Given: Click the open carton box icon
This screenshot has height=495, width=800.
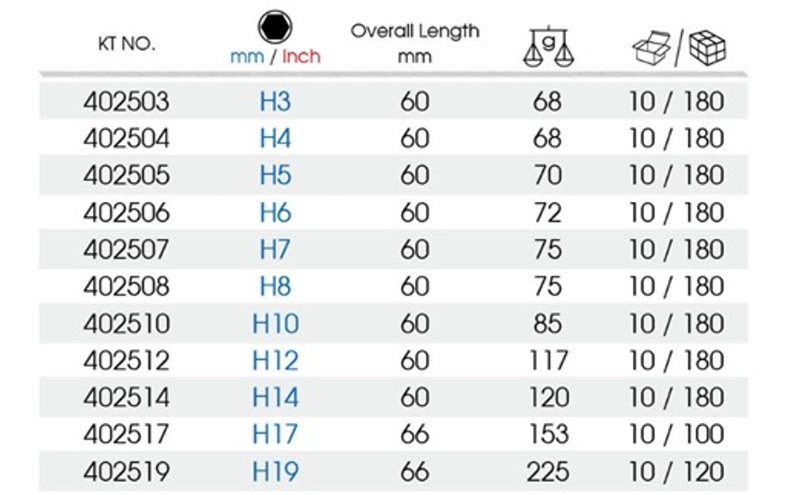Looking at the screenshot, I should coord(652,48).
